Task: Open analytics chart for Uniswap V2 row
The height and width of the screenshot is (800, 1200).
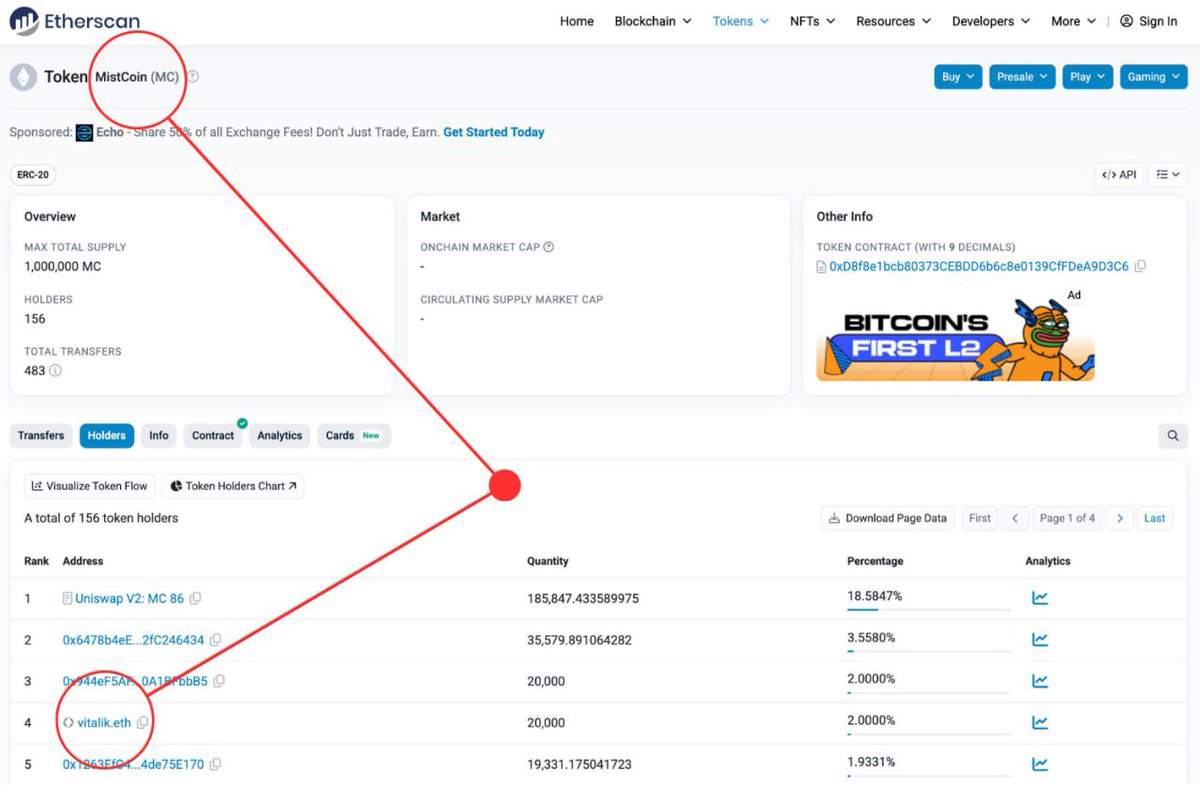Action: pyautogui.click(x=1040, y=598)
